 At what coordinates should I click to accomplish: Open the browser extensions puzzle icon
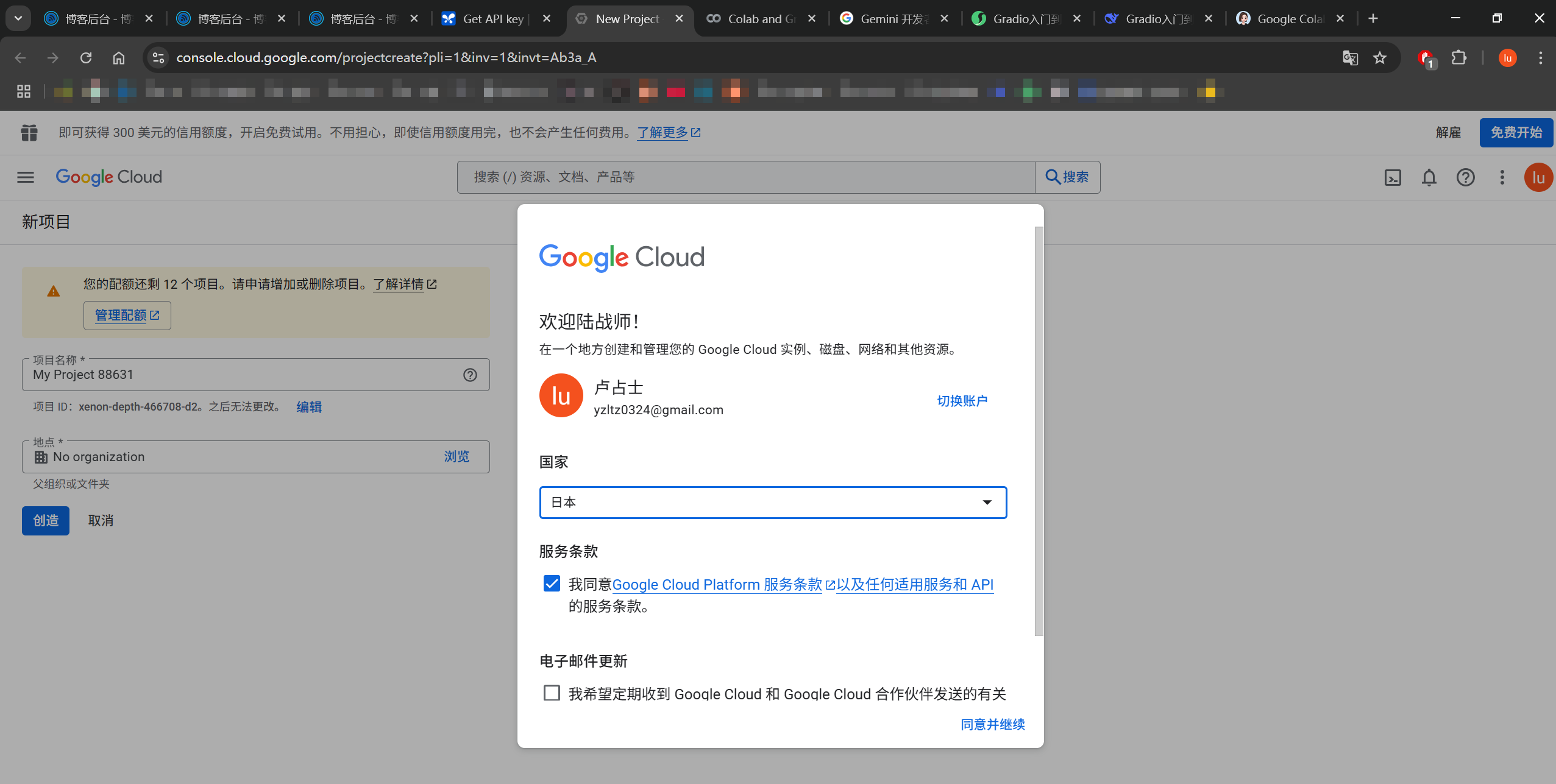[1459, 58]
